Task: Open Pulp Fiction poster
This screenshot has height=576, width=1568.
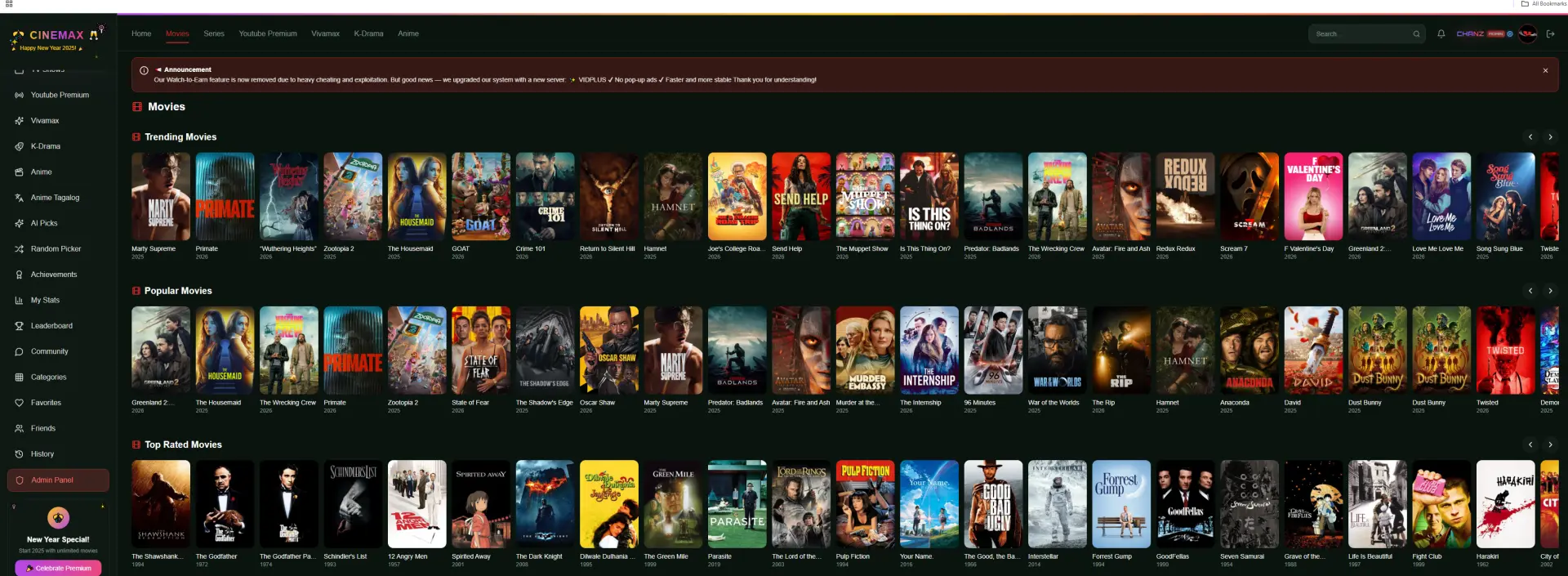Action: pyautogui.click(x=865, y=504)
